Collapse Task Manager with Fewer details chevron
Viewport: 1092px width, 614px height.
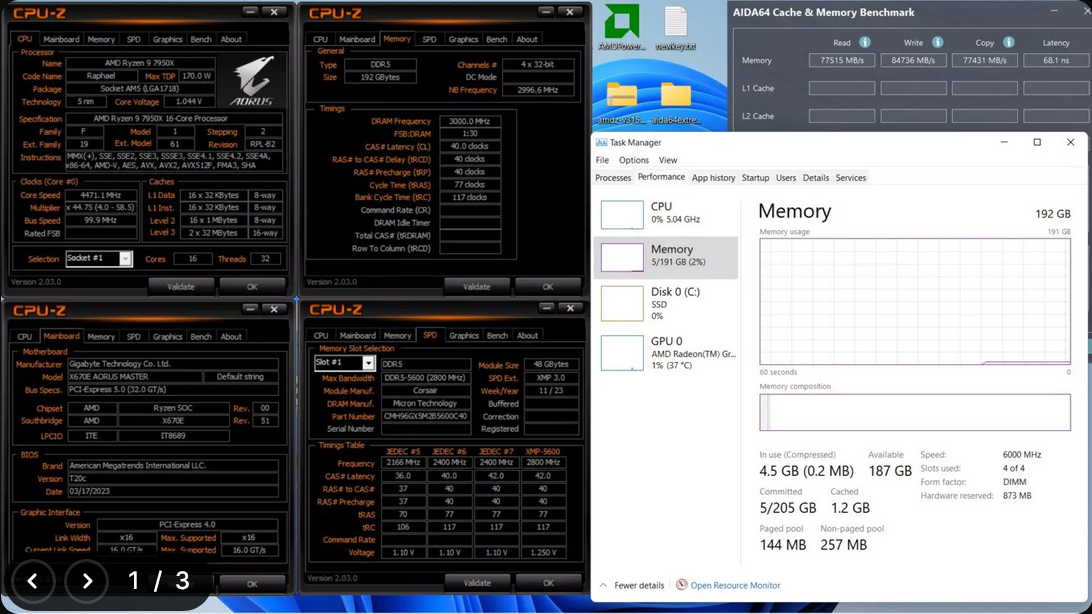(603, 585)
